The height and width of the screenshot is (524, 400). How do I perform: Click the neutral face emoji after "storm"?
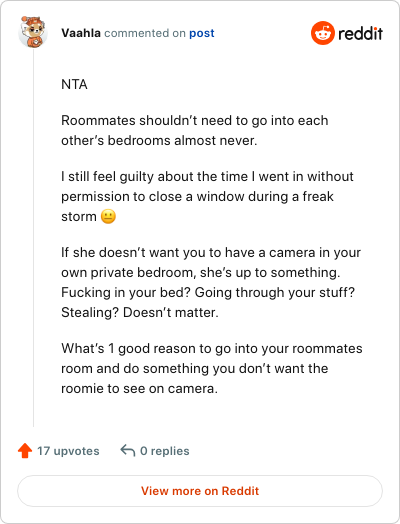(x=108, y=217)
